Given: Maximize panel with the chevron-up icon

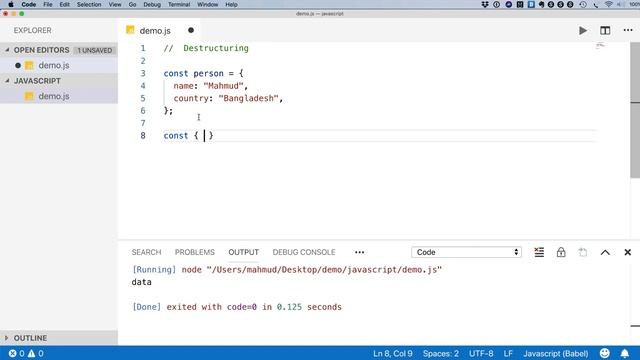Looking at the screenshot, I should (x=605, y=252).
